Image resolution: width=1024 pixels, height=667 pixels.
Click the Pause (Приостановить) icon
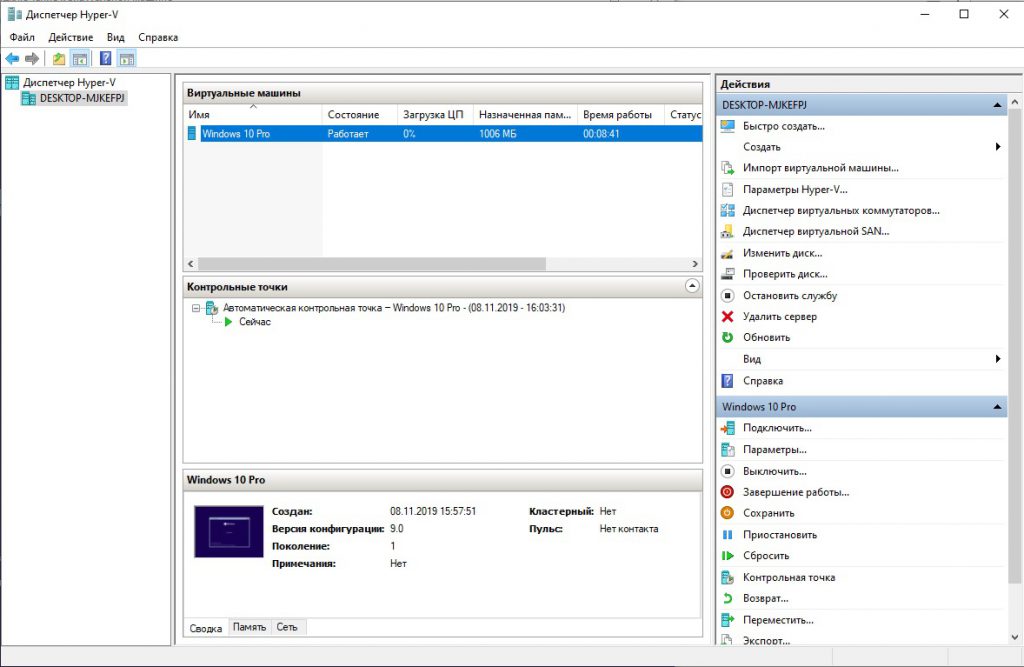727,535
